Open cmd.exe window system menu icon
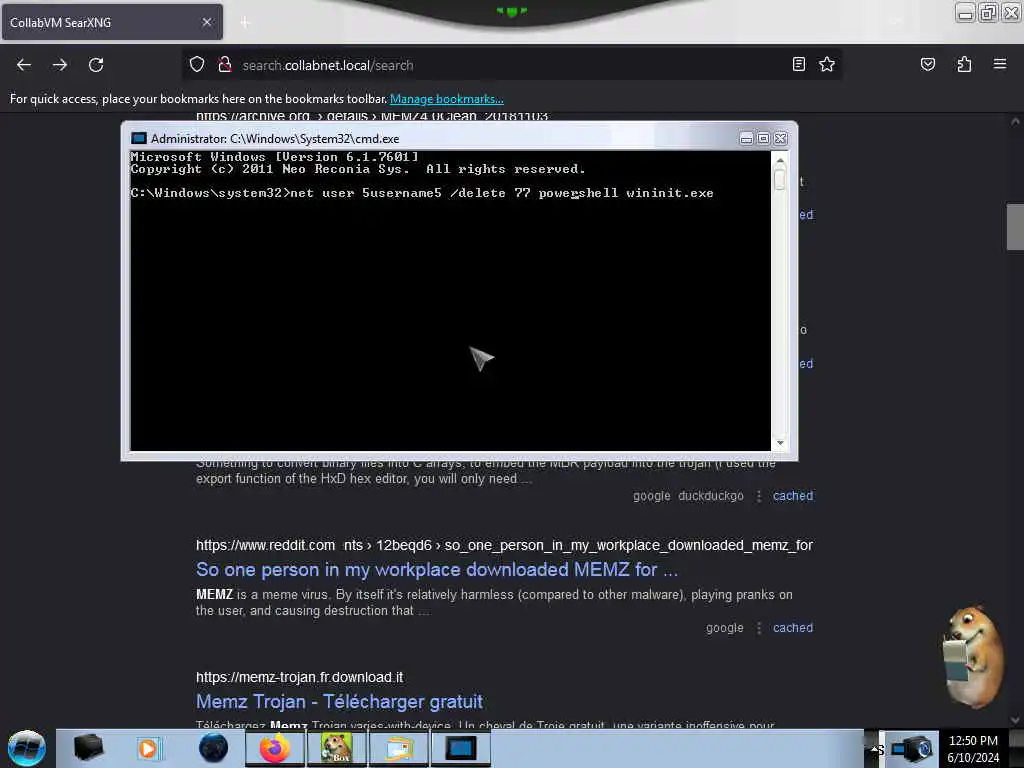Image resolution: width=1024 pixels, height=768 pixels. coord(138,138)
